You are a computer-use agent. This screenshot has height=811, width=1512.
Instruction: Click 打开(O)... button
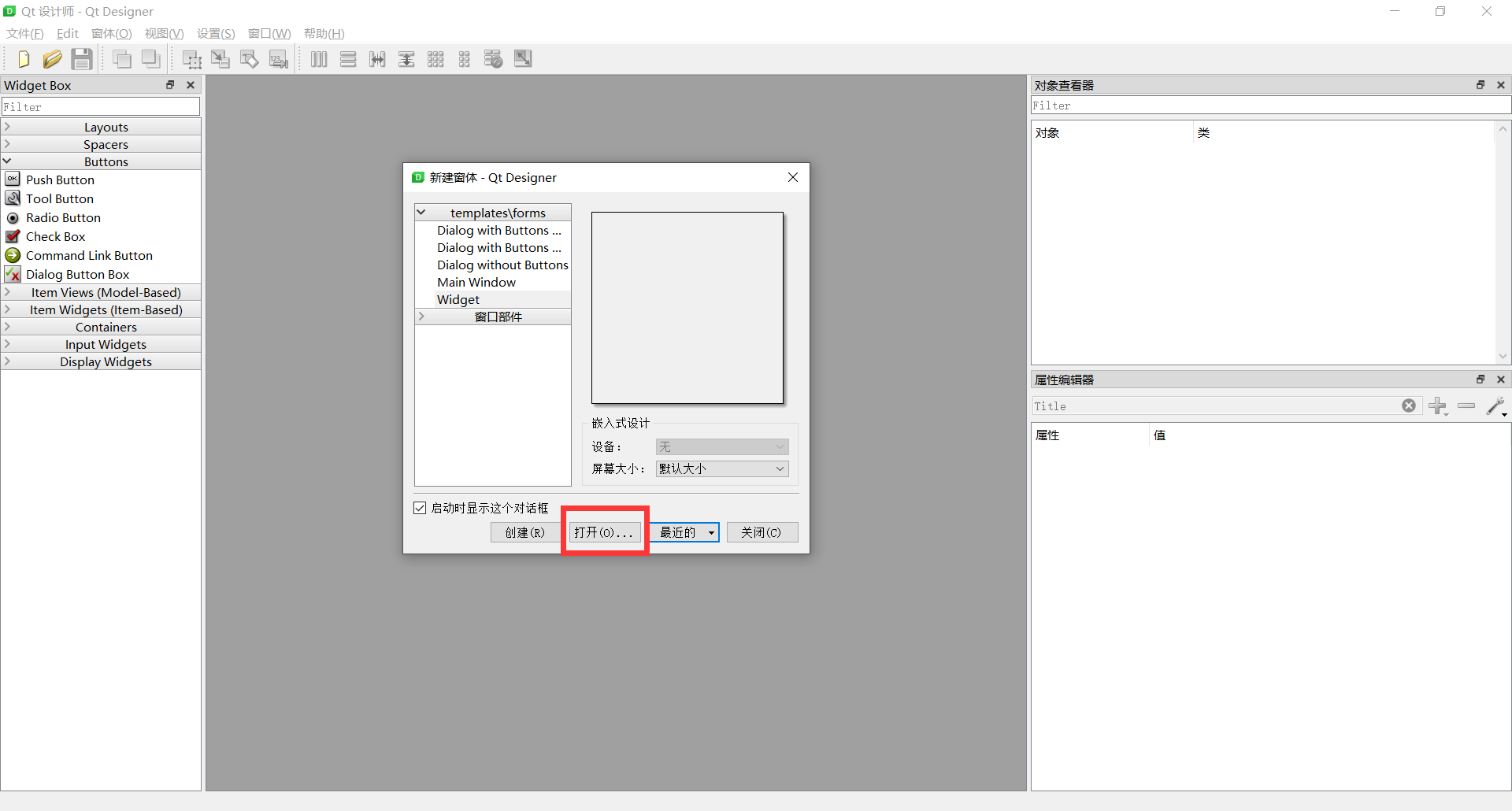[605, 532]
